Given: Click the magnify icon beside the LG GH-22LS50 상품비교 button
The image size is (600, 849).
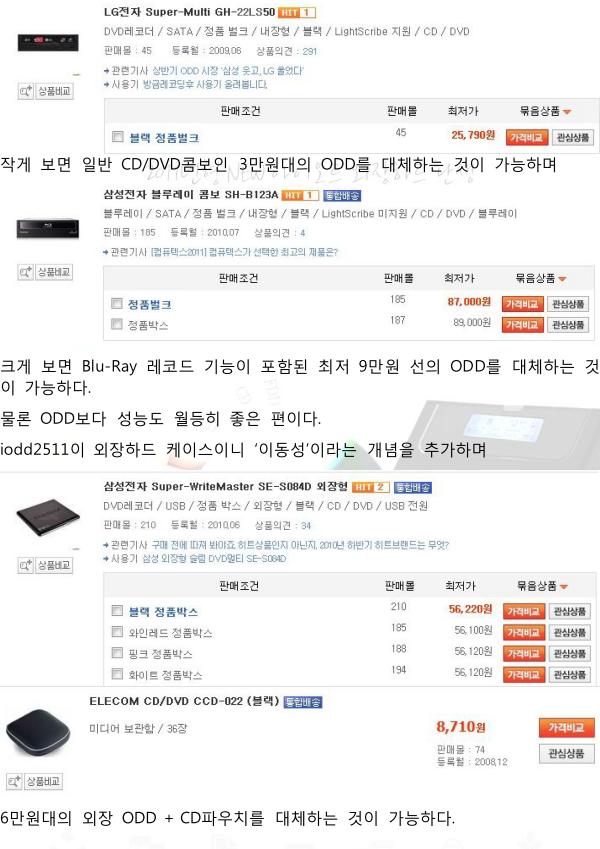Looking at the screenshot, I should point(25,92).
